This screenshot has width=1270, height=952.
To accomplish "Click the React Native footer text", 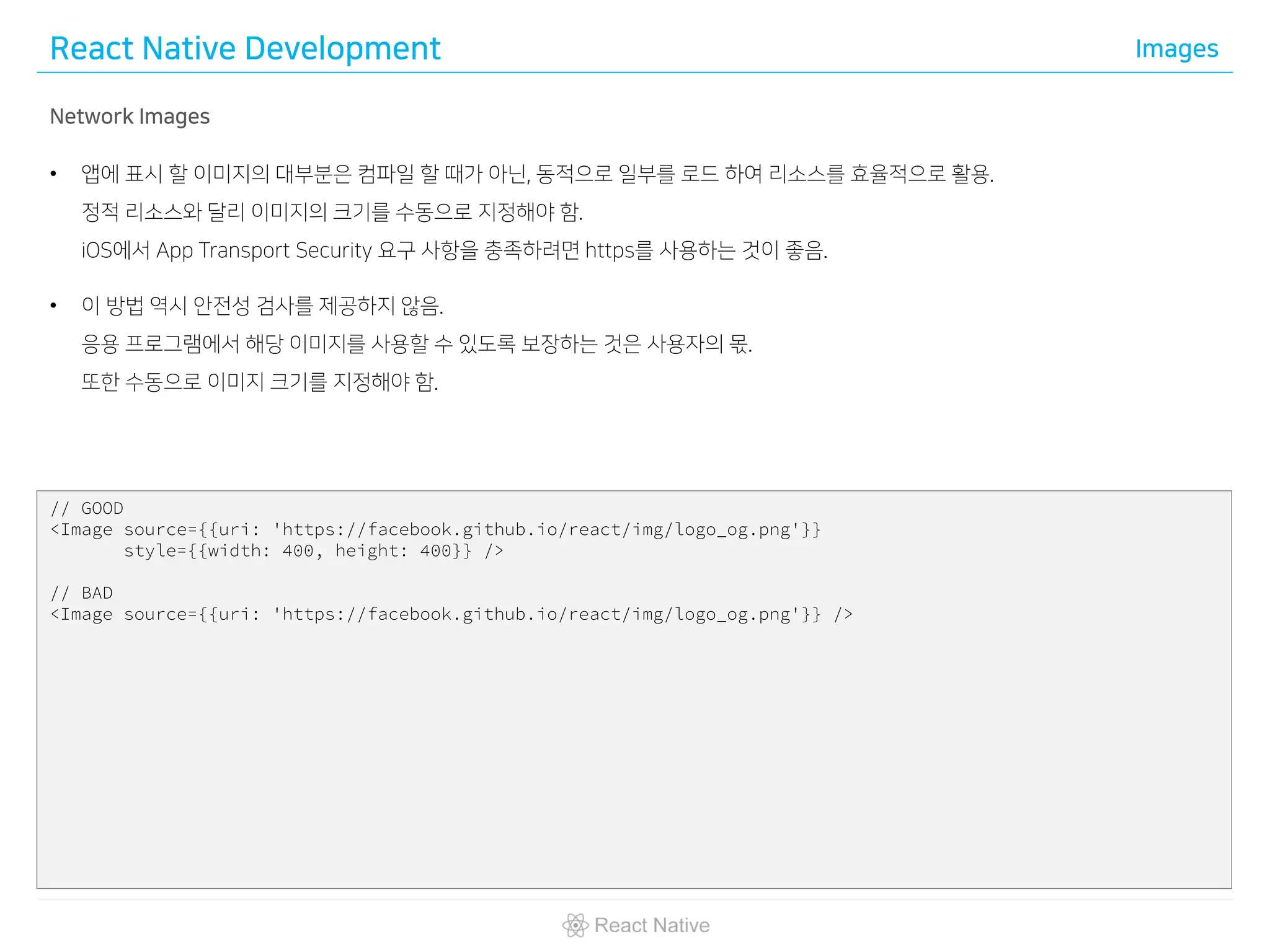I will point(652,925).
